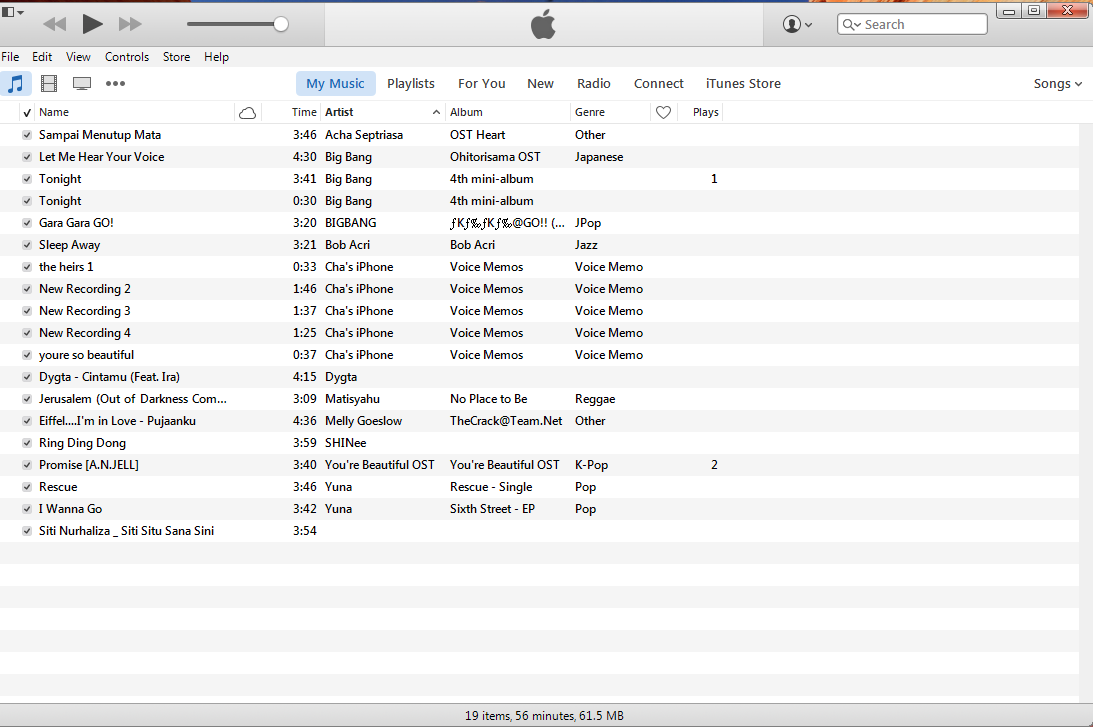Open the Movies library icon

49,84
